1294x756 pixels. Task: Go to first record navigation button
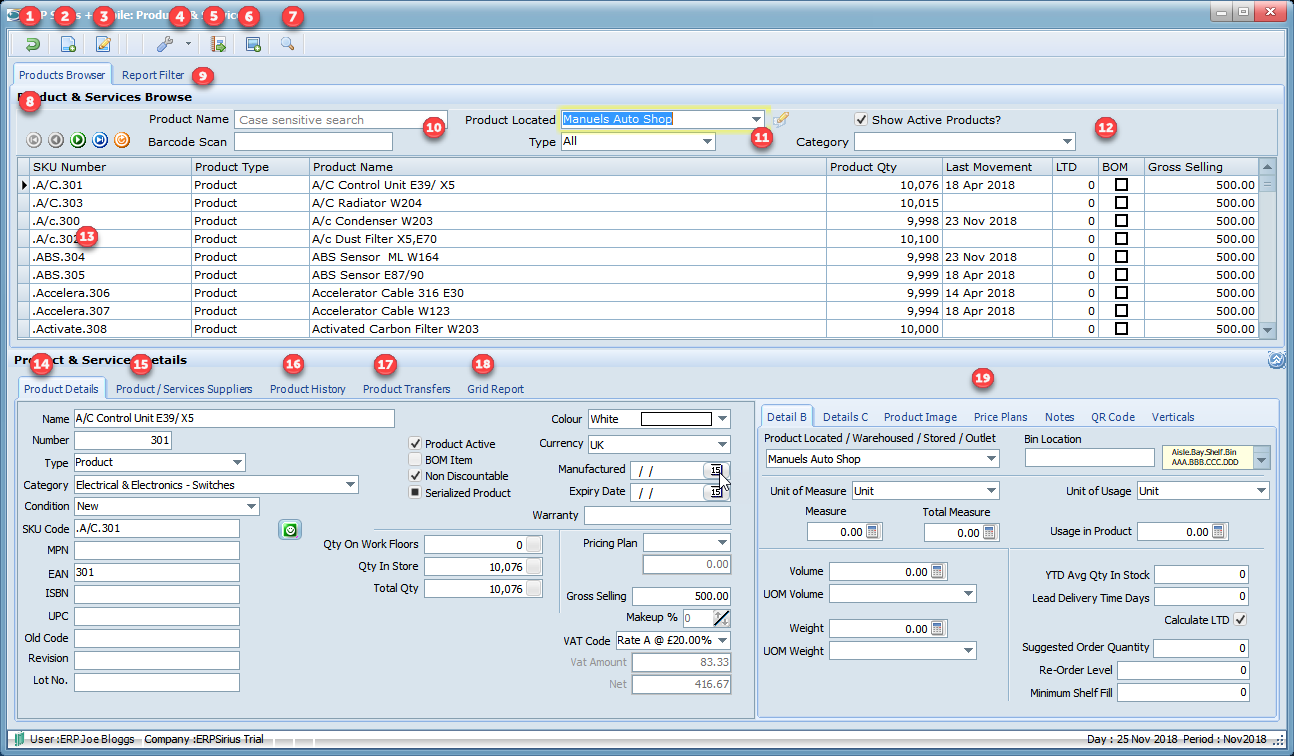click(x=34, y=140)
